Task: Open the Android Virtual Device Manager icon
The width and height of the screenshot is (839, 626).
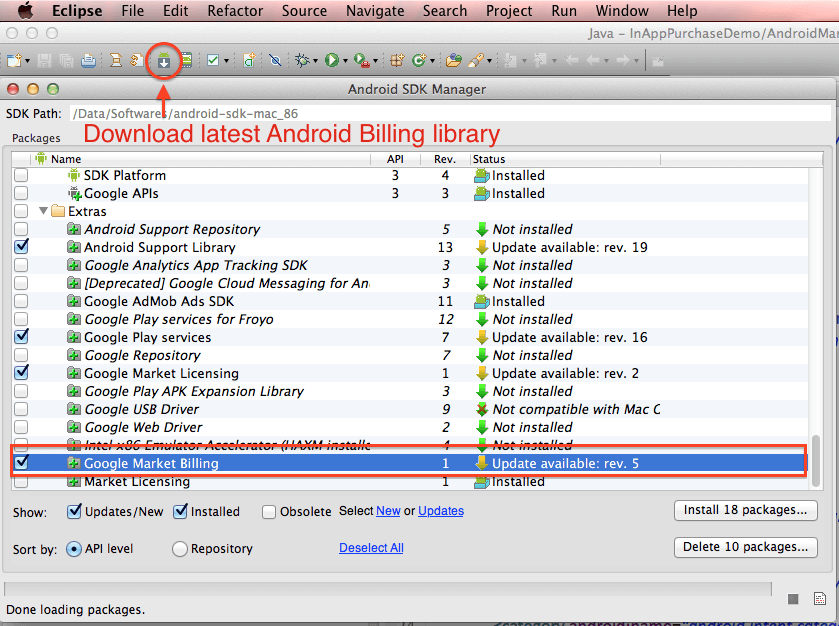Action: 186,60
